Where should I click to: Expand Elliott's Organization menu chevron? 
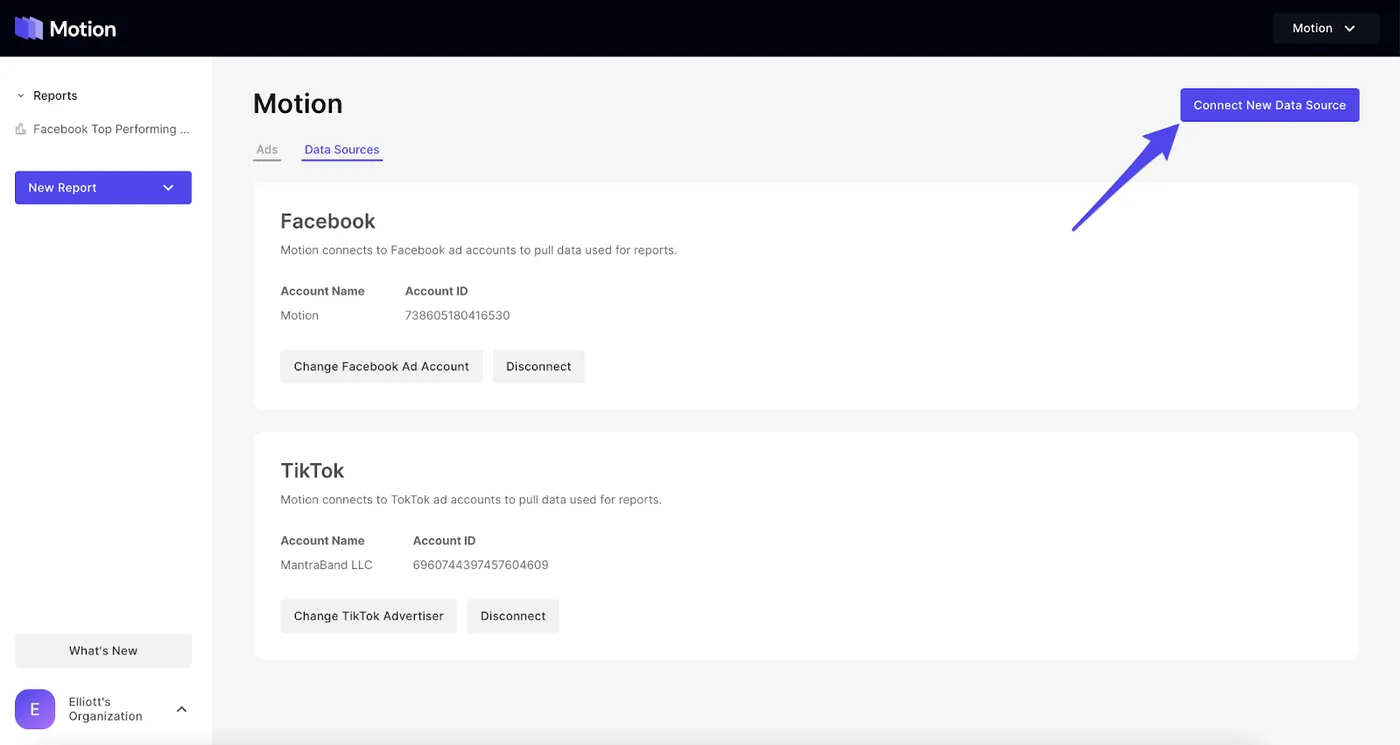[x=181, y=709]
